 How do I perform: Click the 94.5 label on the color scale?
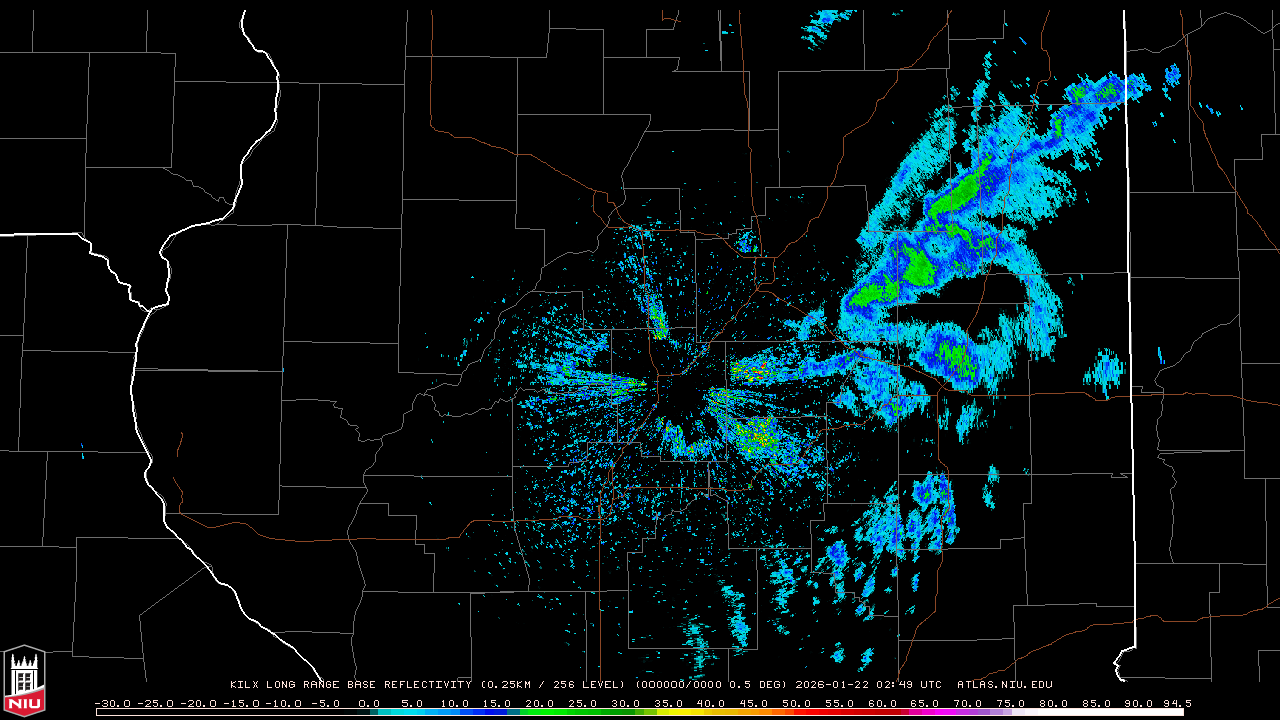coord(1175,703)
